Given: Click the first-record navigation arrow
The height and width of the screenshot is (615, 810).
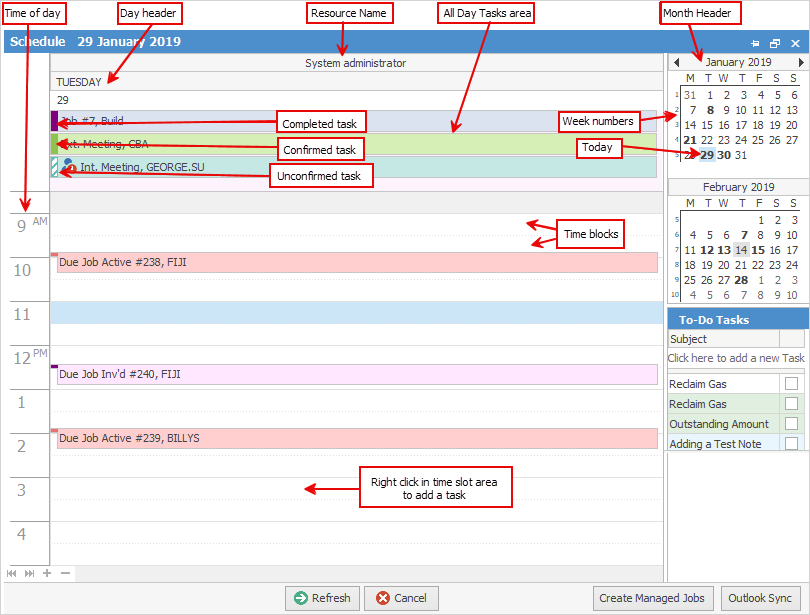Looking at the screenshot, I should tap(12, 573).
